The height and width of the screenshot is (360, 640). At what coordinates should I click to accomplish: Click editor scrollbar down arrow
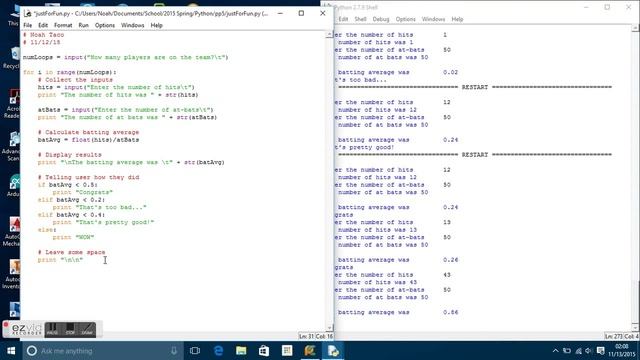(x=329, y=328)
